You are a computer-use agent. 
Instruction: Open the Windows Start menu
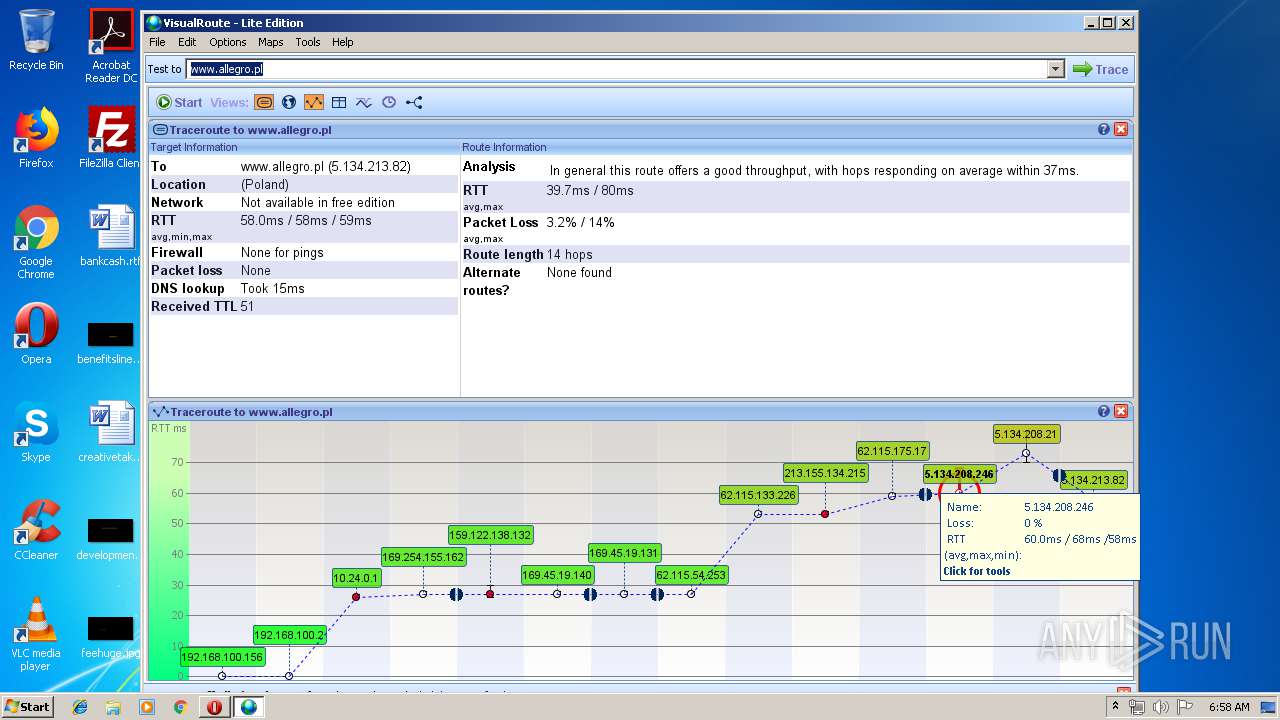pyautogui.click(x=28, y=706)
